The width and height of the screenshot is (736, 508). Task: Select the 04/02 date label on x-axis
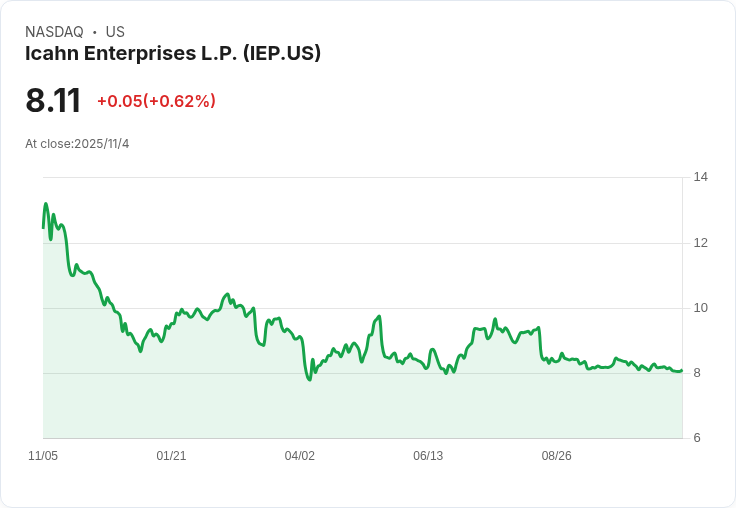point(299,455)
